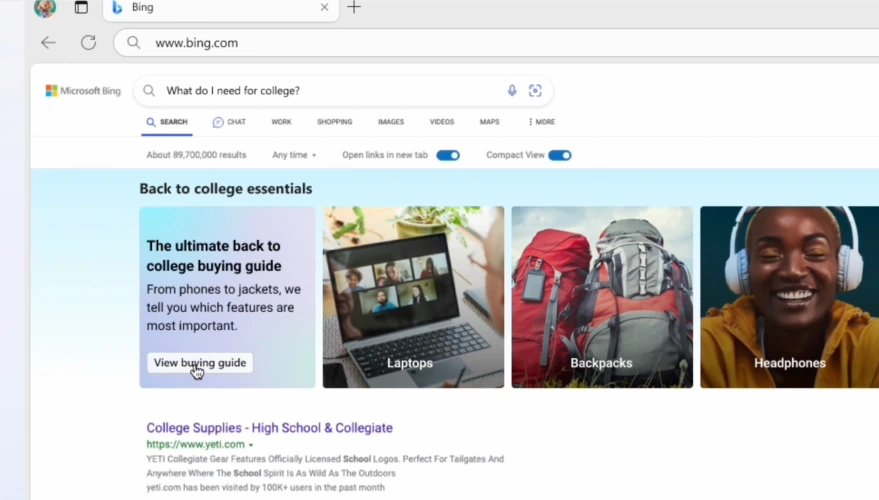Click the Microsoft Bing logo
The image size is (879, 500).
83,91
